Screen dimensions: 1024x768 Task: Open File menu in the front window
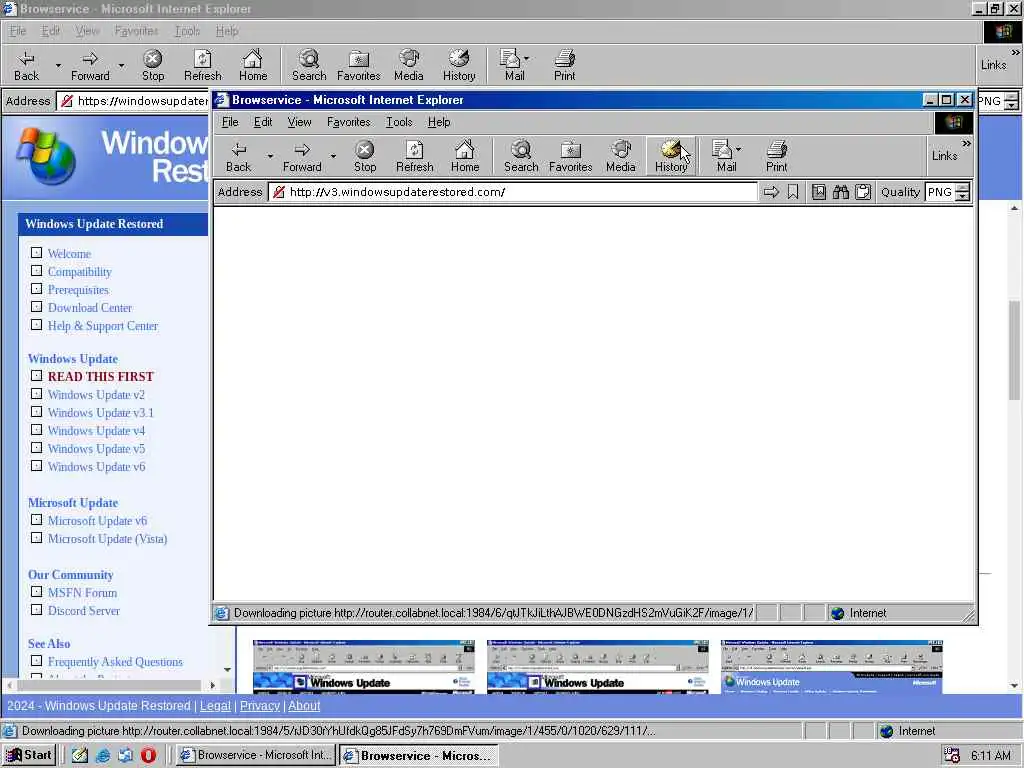point(230,122)
